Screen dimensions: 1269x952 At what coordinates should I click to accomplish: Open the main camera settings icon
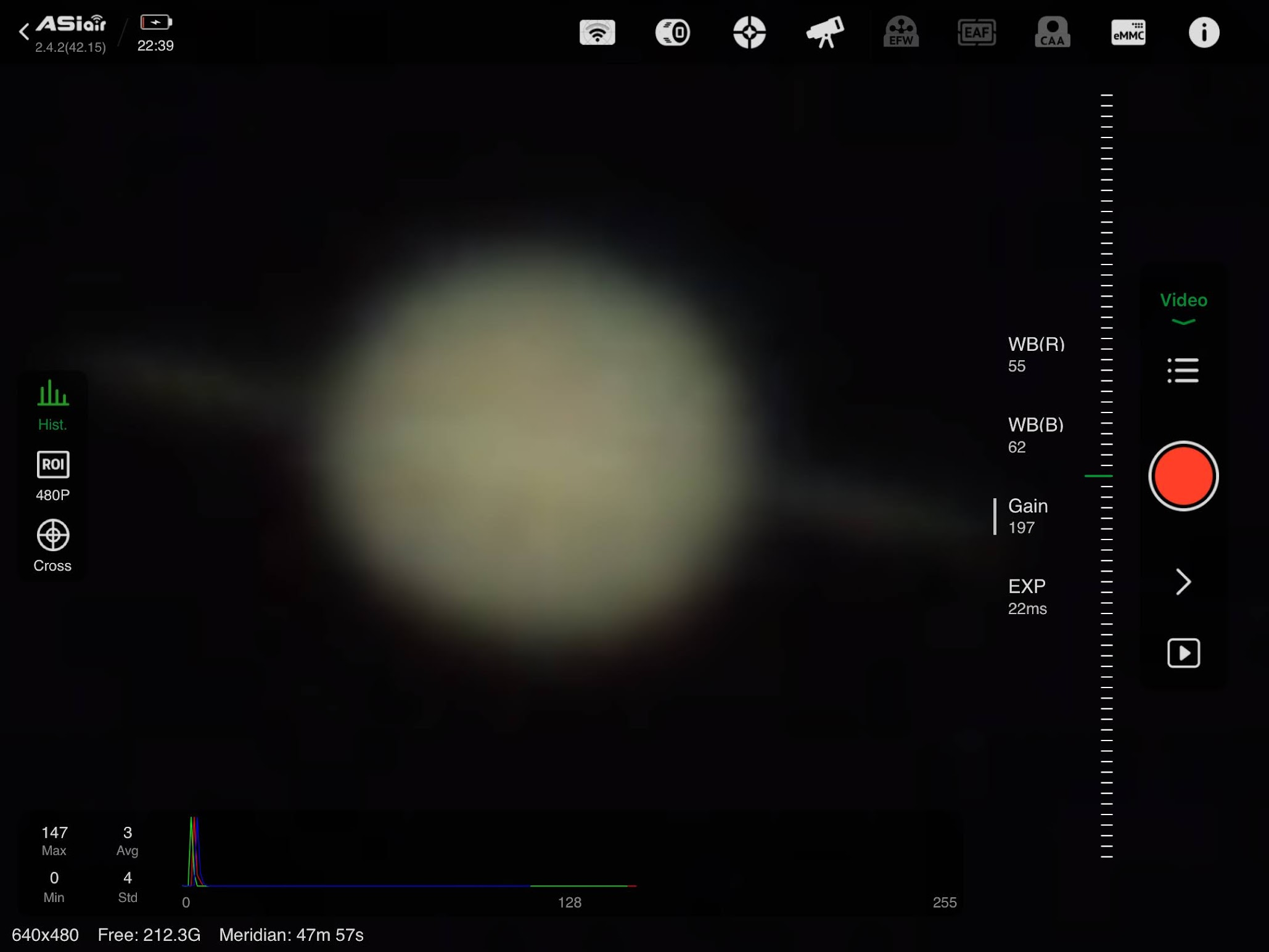[x=673, y=32]
